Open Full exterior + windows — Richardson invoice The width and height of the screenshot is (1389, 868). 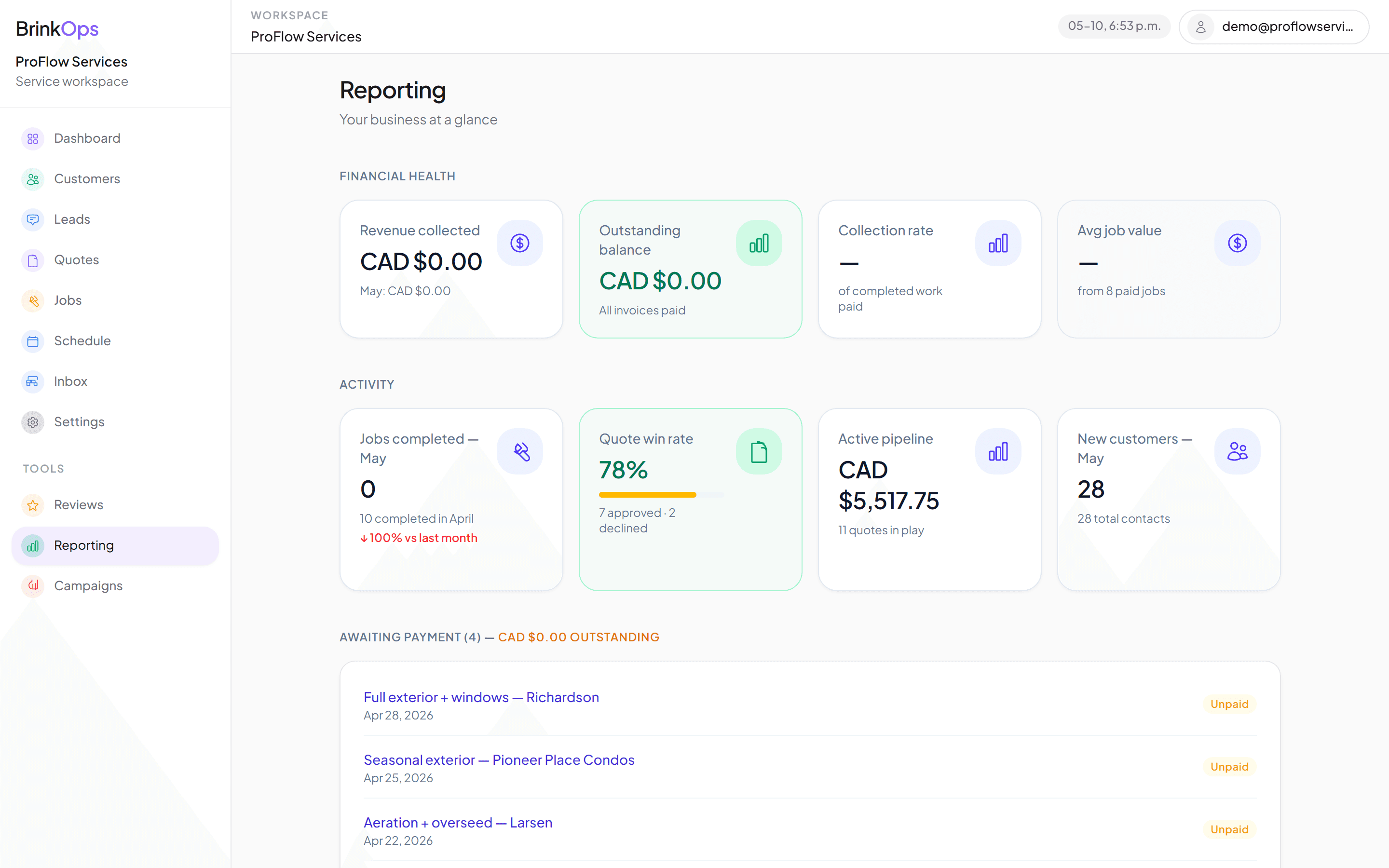(x=481, y=697)
